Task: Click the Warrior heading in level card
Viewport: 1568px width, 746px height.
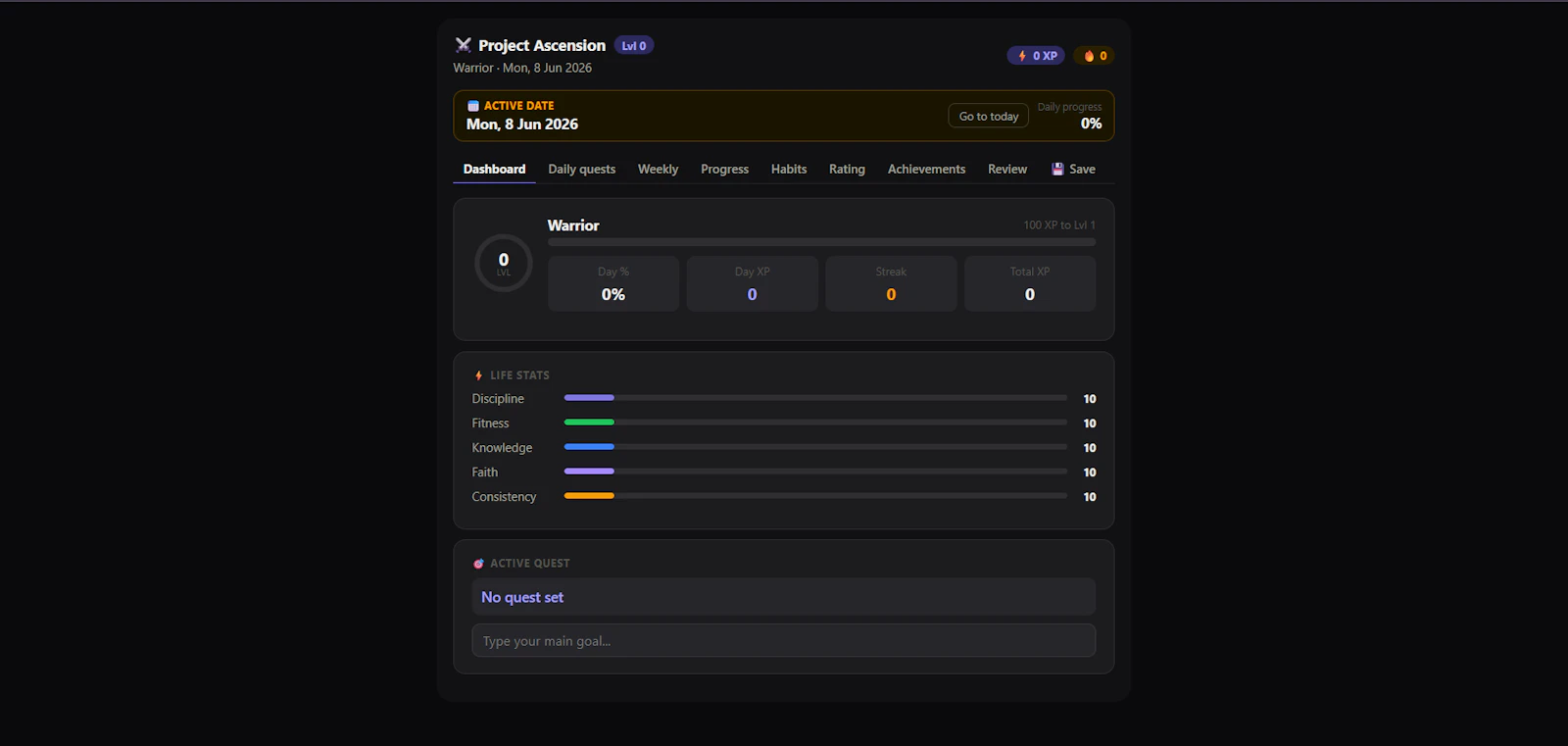Action: coord(573,225)
